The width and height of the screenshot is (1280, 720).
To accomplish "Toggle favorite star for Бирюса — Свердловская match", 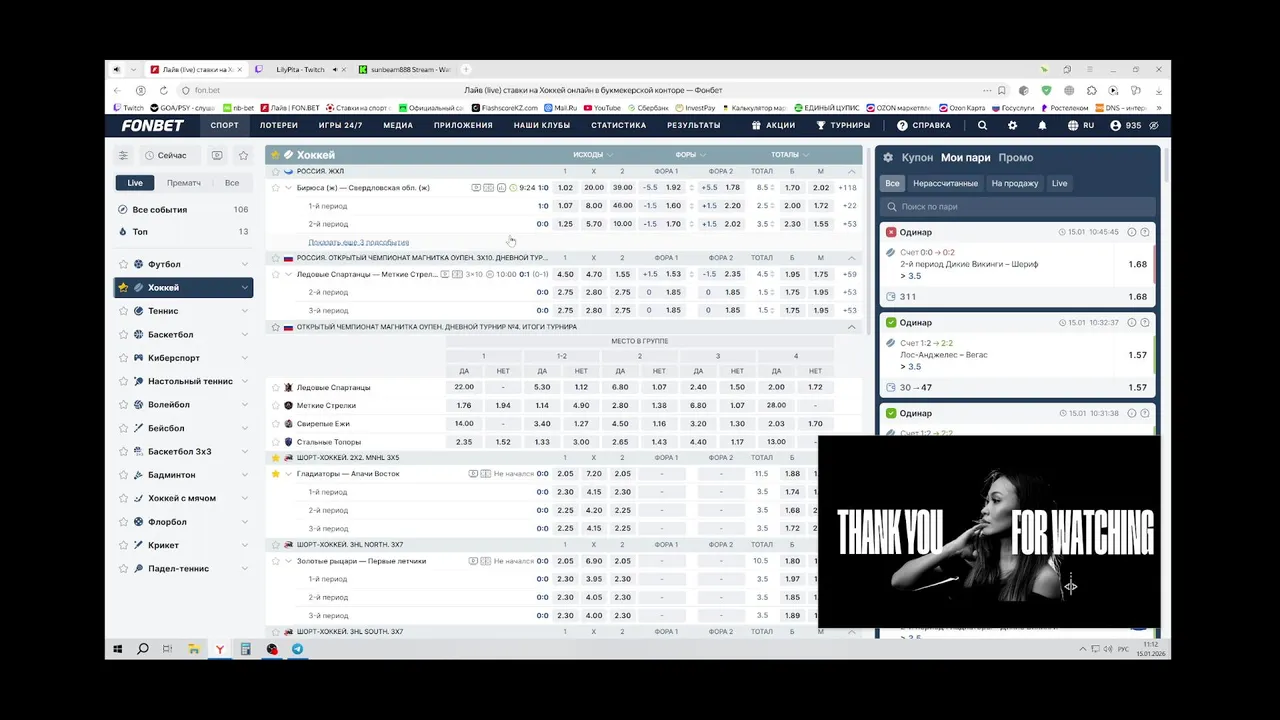I will pyautogui.click(x=276, y=188).
